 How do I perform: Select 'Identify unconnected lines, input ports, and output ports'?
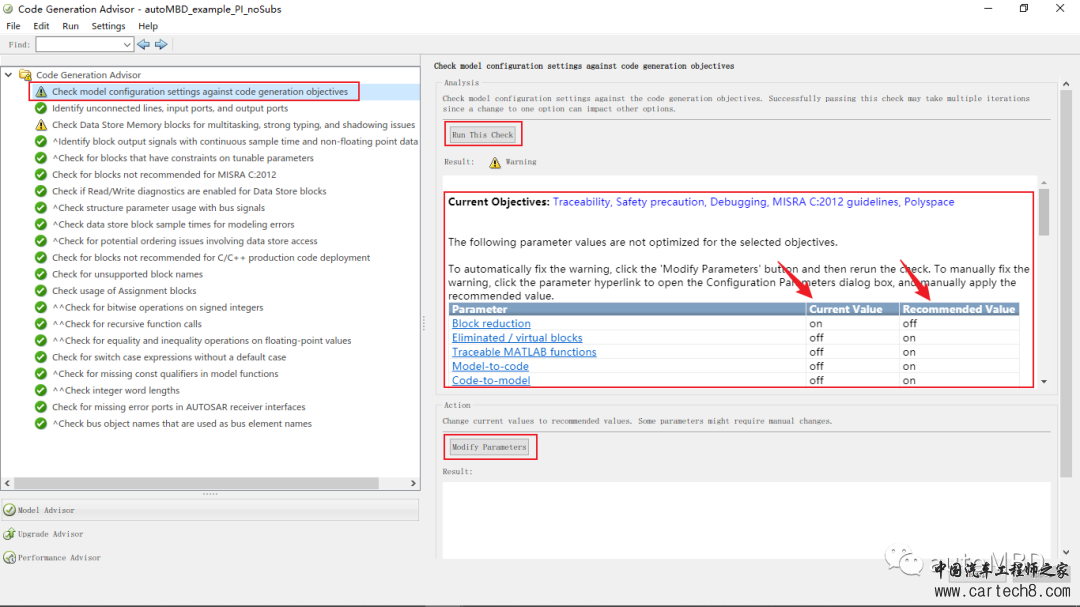[x=170, y=108]
